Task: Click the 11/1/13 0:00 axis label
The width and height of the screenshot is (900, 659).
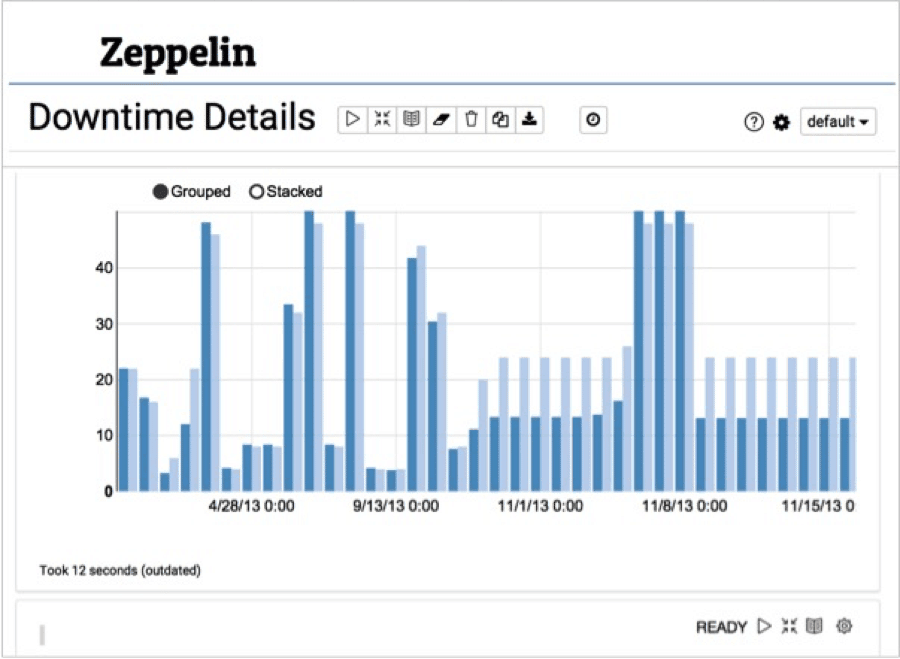Action: pyautogui.click(x=540, y=506)
